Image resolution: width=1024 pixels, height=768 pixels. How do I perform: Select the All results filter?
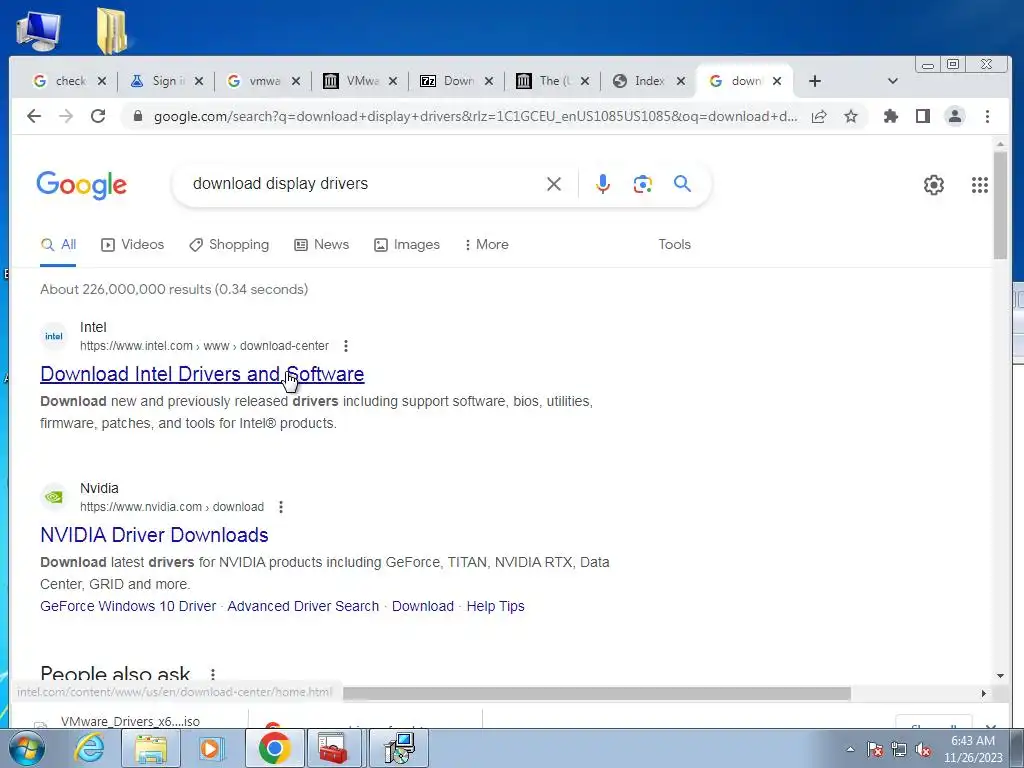click(x=58, y=244)
